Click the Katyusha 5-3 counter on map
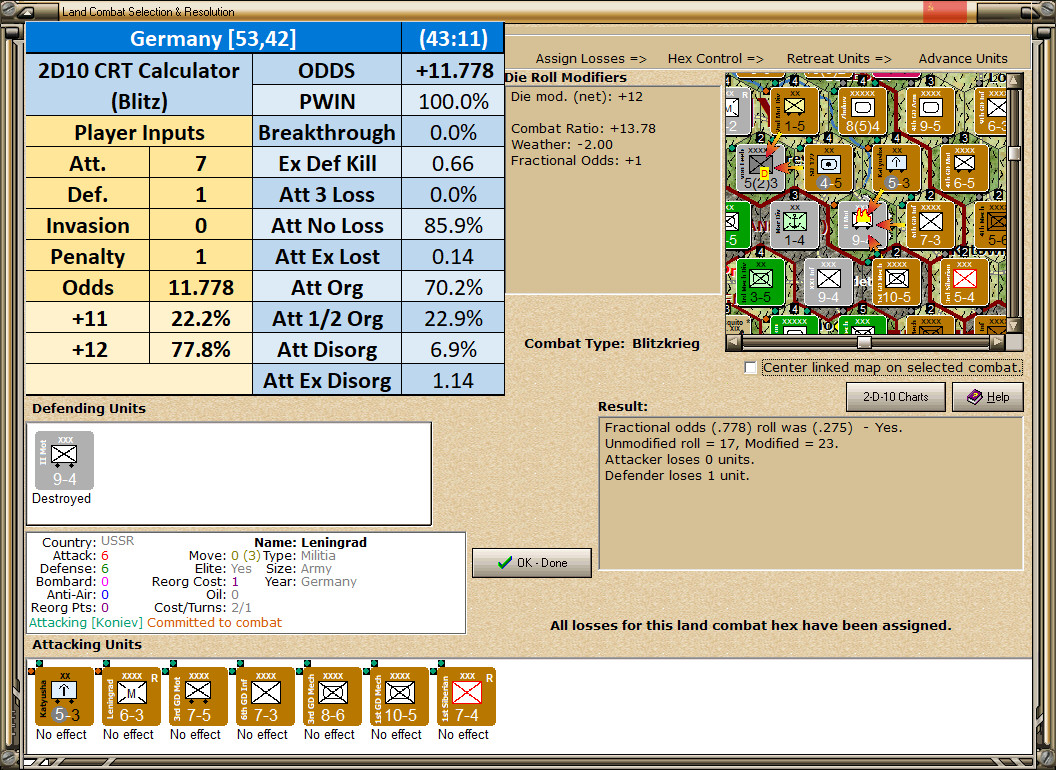Viewport: 1056px width, 770px height. [x=897, y=168]
